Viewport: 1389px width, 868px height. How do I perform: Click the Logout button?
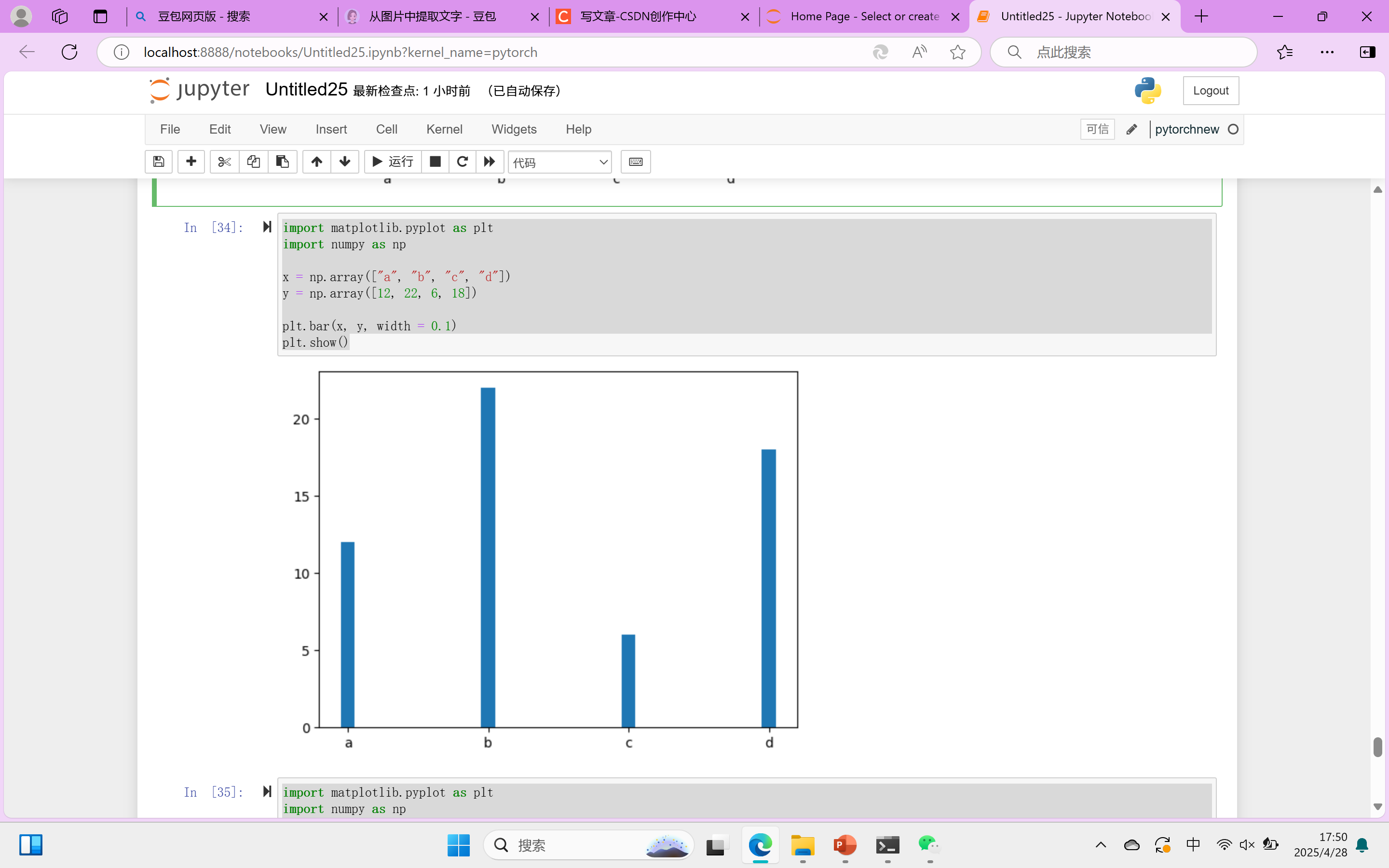pos(1211,91)
